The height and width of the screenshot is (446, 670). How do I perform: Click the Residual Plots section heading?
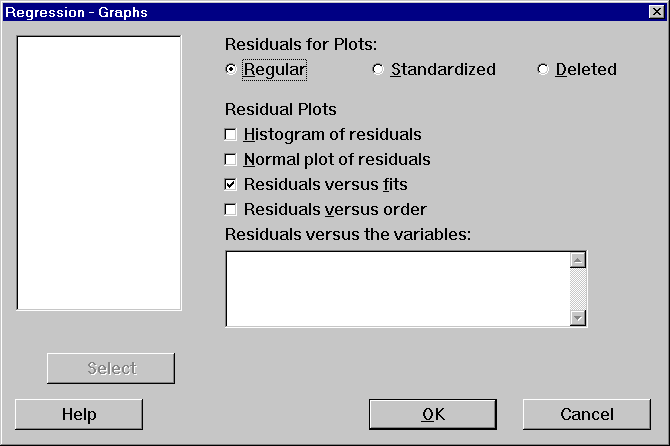[x=281, y=109]
